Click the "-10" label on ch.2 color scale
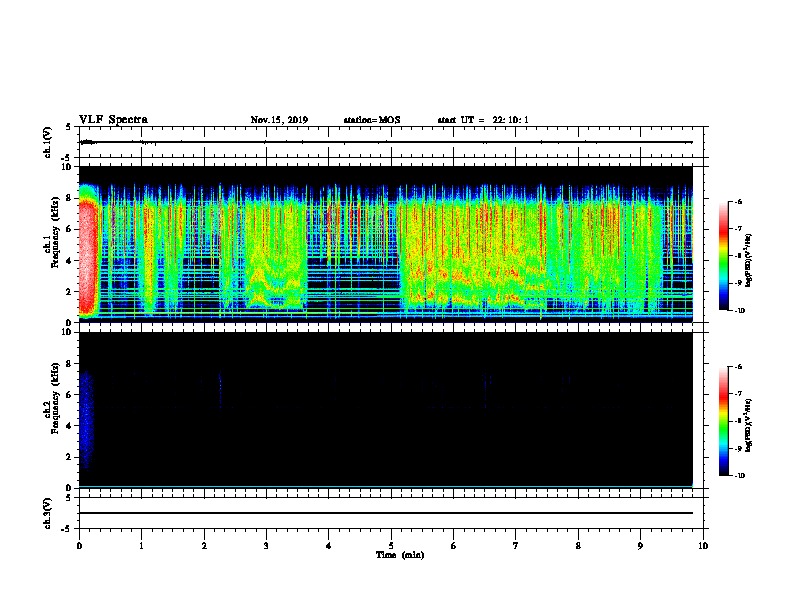This screenshot has width=792, height=612. [739, 476]
